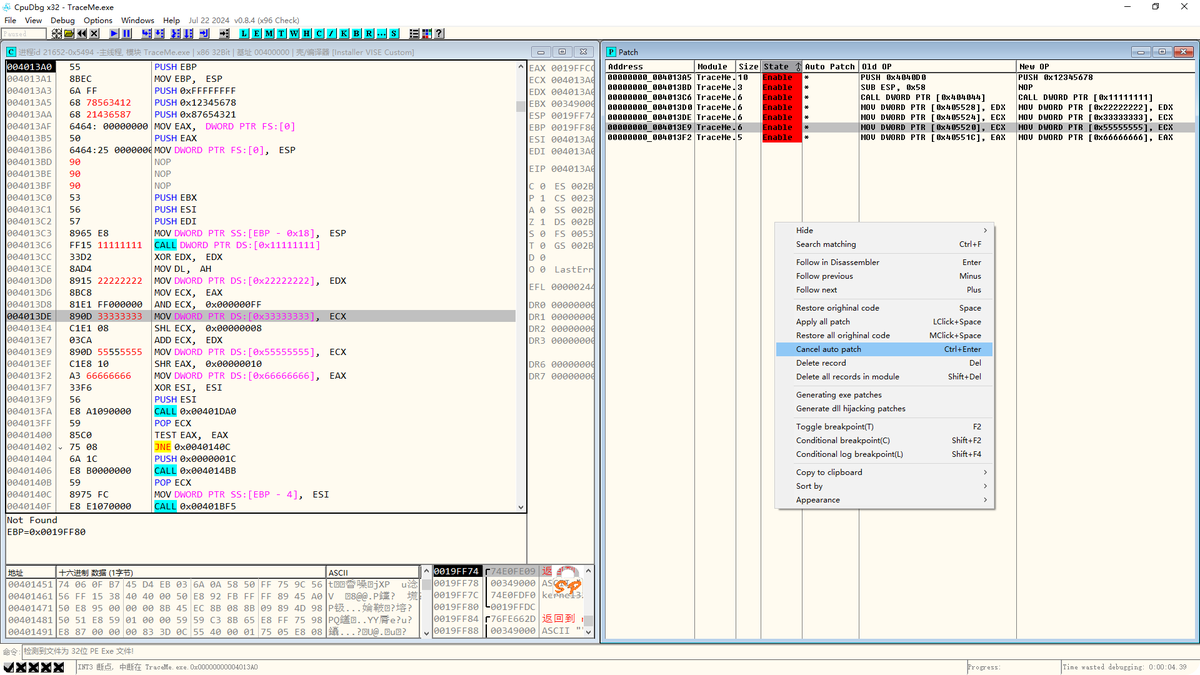This screenshot has width=1200, height=675.
Task: Click the options list toolbar icon
Action: 414,33
